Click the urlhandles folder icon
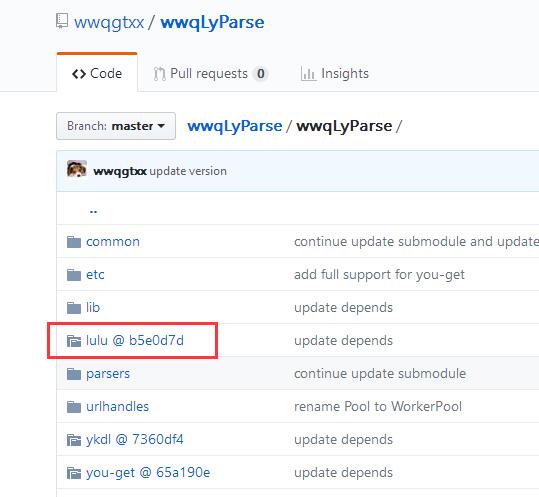Screen dimensions: 539x497 (74, 407)
